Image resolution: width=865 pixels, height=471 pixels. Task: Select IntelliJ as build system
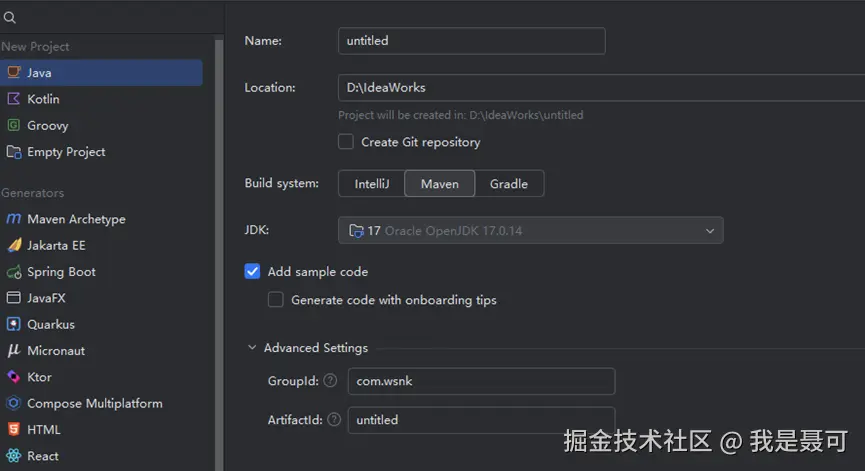[x=371, y=184]
